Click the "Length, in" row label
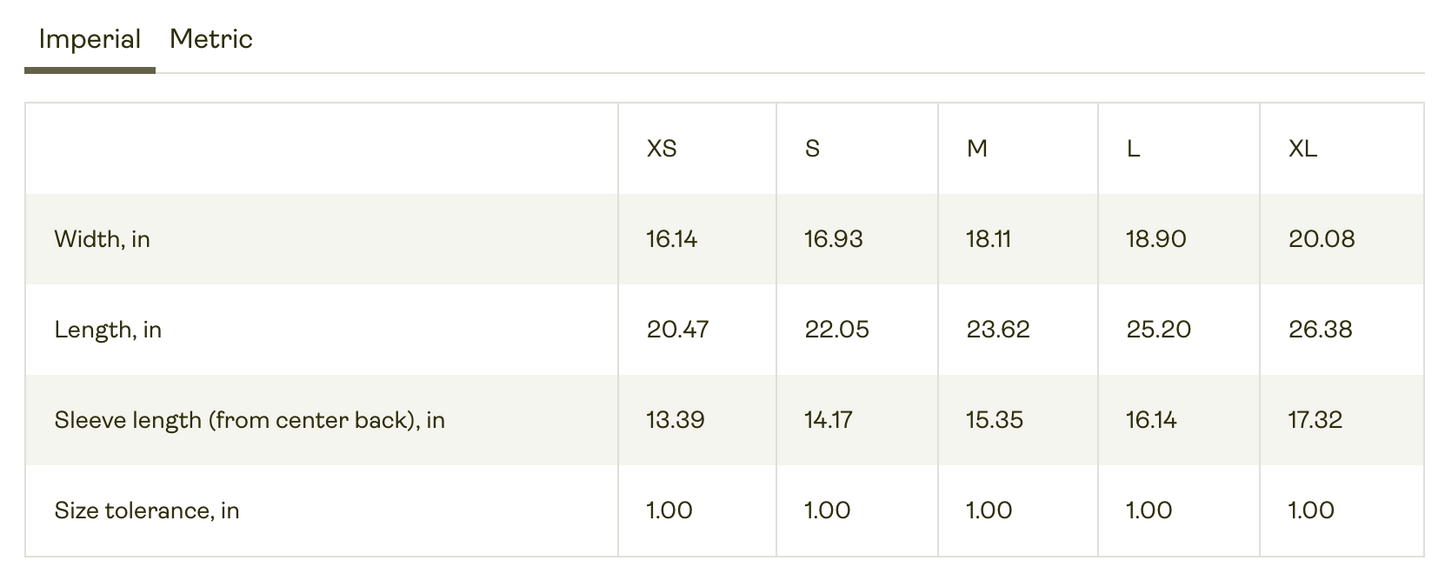The image size is (1445, 574). 108,330
